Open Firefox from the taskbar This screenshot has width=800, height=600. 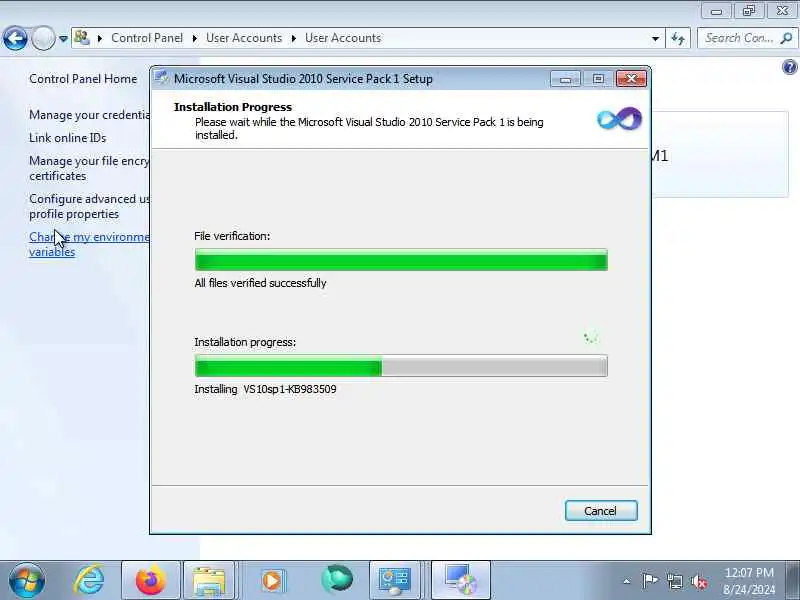[x=151, y=581]
